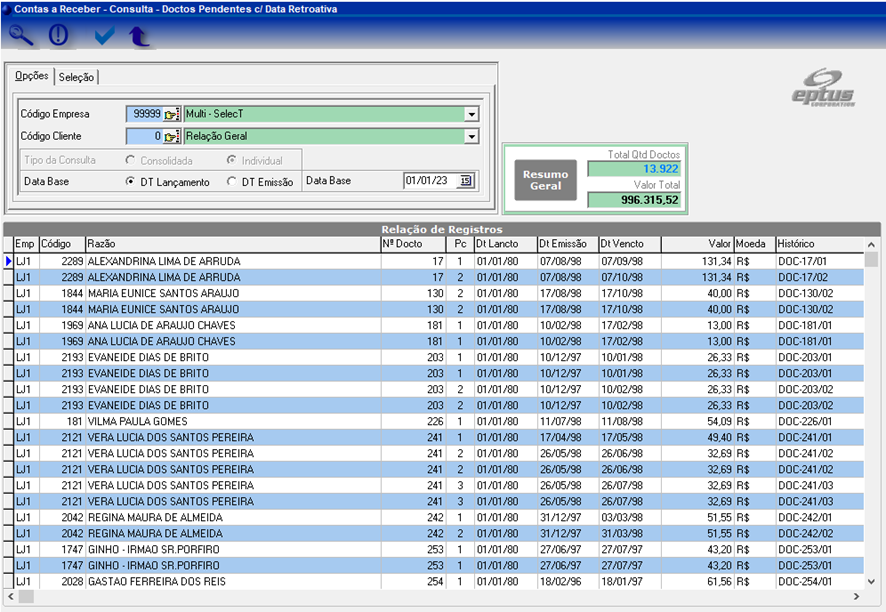The image size is (886, 612).
Task: Open the Código Cliente lookup hand icon
Action: pos(172,136)
